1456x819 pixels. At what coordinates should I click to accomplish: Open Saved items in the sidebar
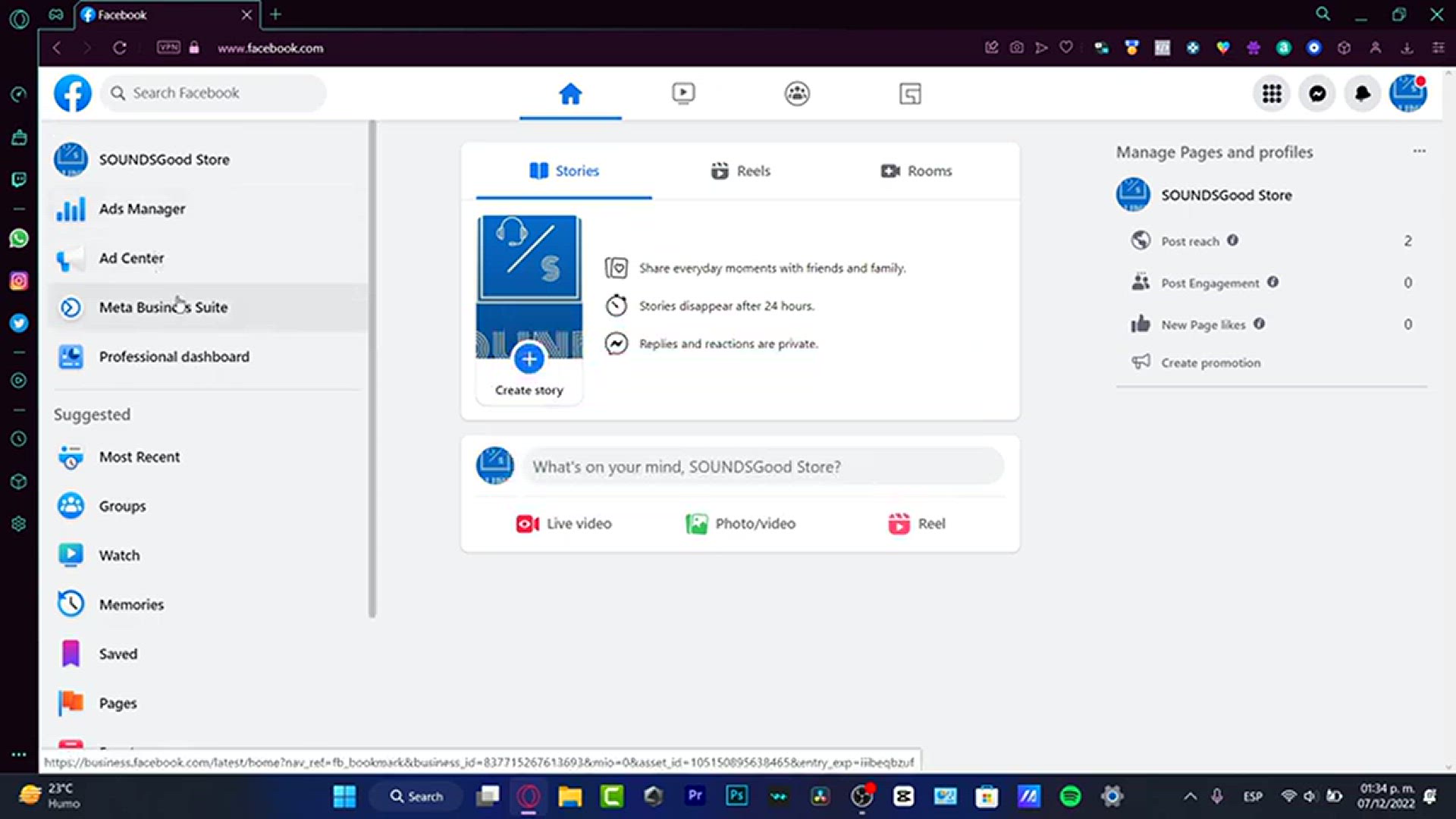click(x=209, y=654)
